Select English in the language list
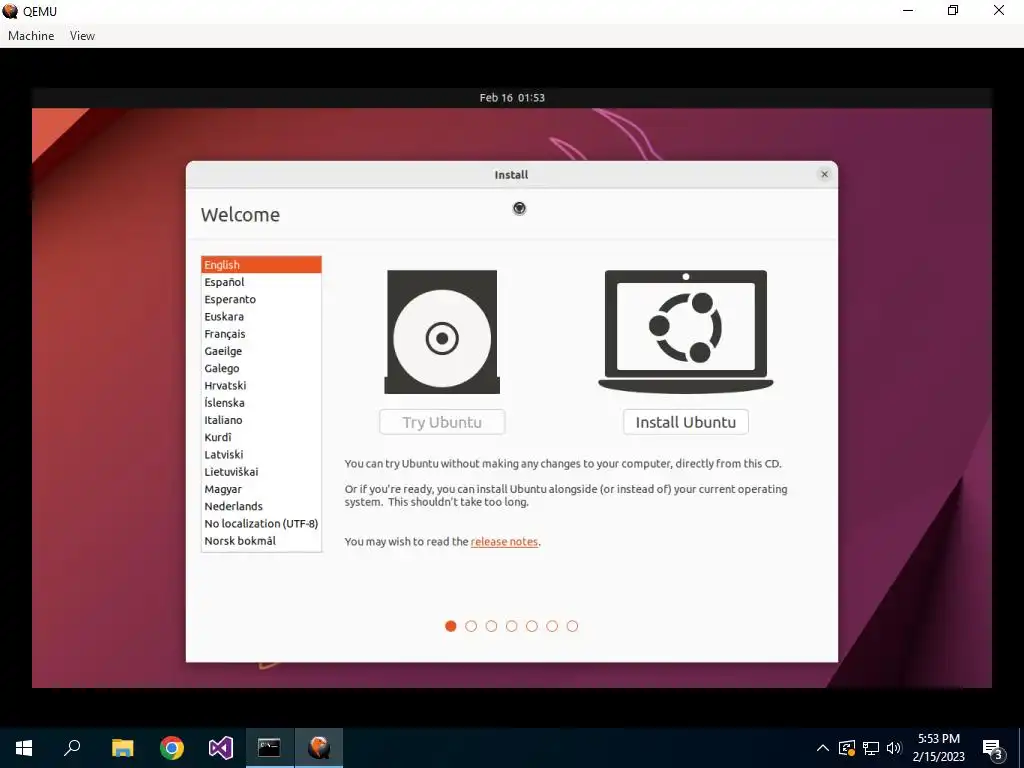The width and height of the screenshot is (1024, 768). pyautogui.click(x=261, y=264)
